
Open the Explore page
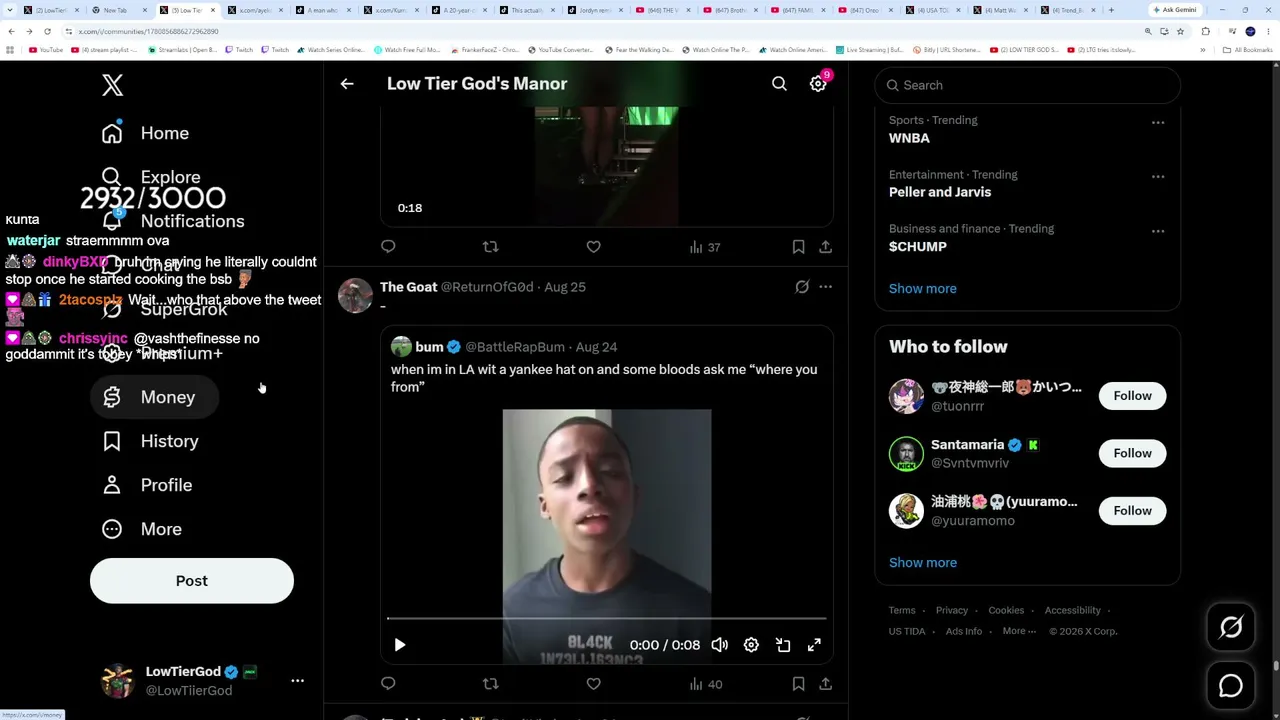click(x=151, y=177)
